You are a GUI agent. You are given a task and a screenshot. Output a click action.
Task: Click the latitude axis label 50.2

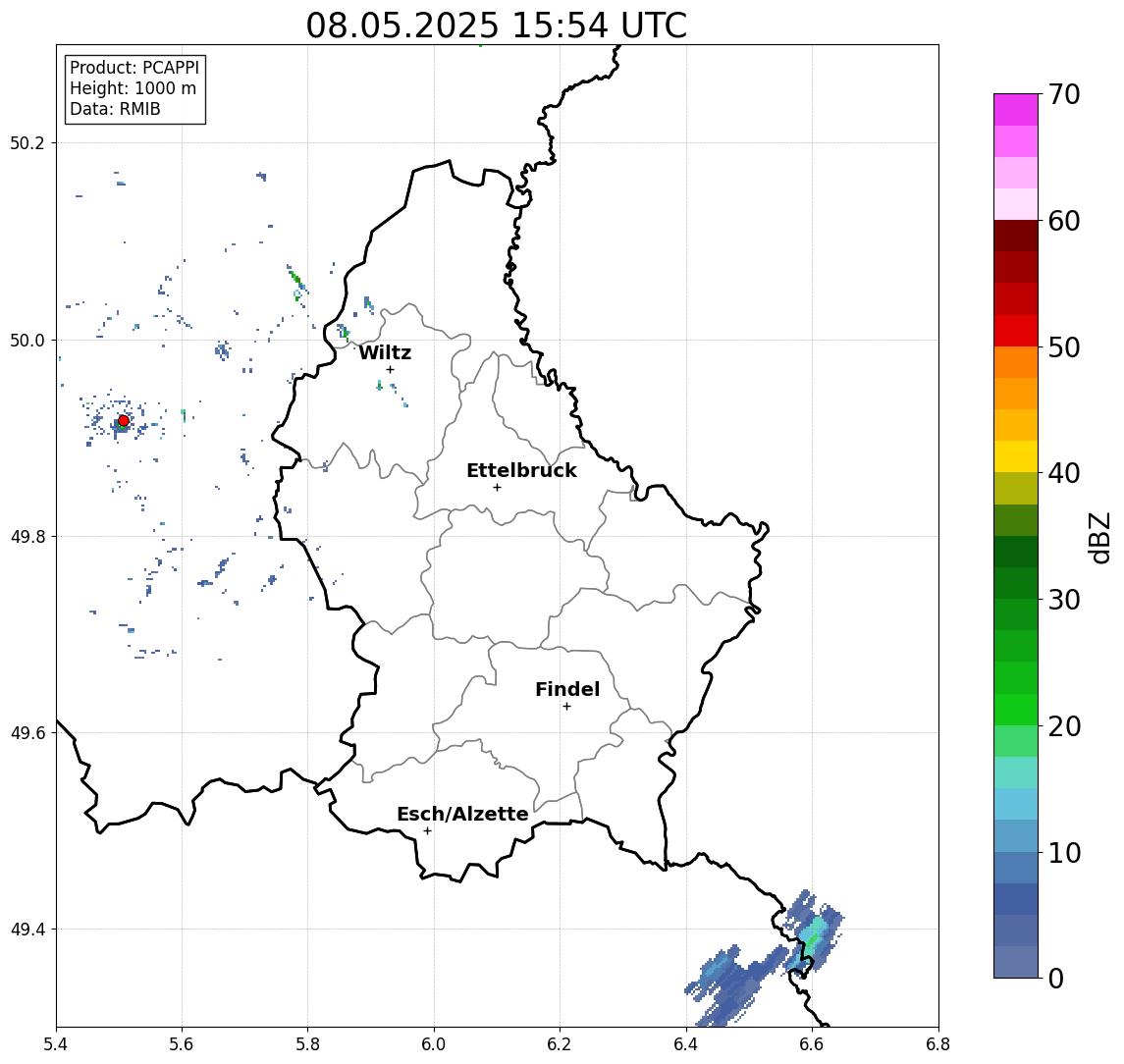tap(27, 142)
